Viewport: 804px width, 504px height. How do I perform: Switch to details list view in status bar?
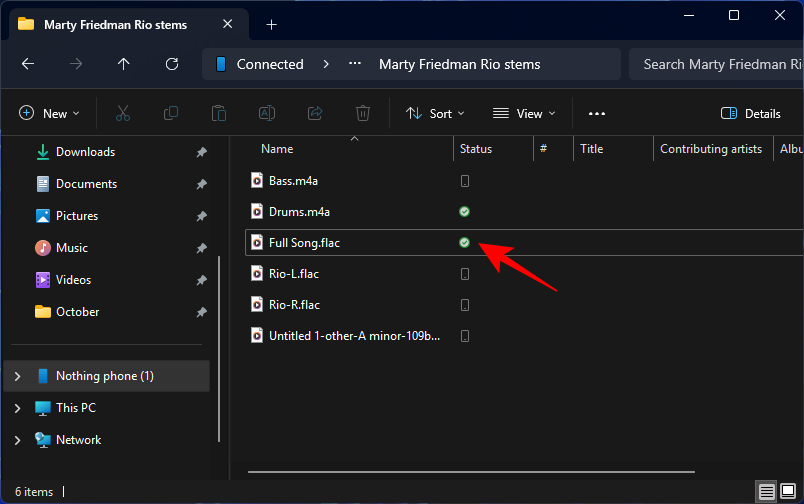click(766, 491)
